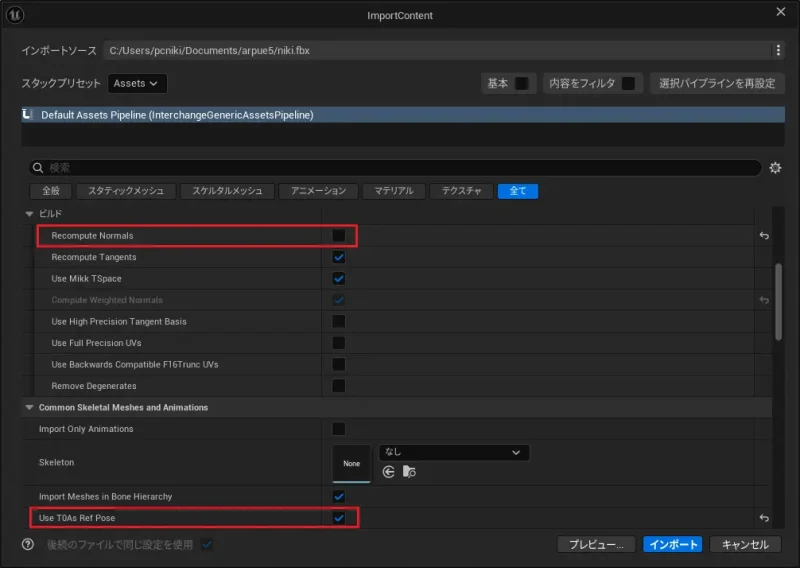Collapse Common Skeletal Meshes and Animations section
This screenshot has width=800, height=568.
click(x=29, y=407)
